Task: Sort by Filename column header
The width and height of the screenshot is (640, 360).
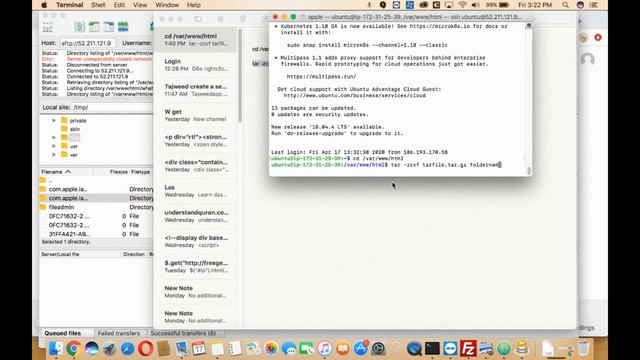Action: point(56,172)
